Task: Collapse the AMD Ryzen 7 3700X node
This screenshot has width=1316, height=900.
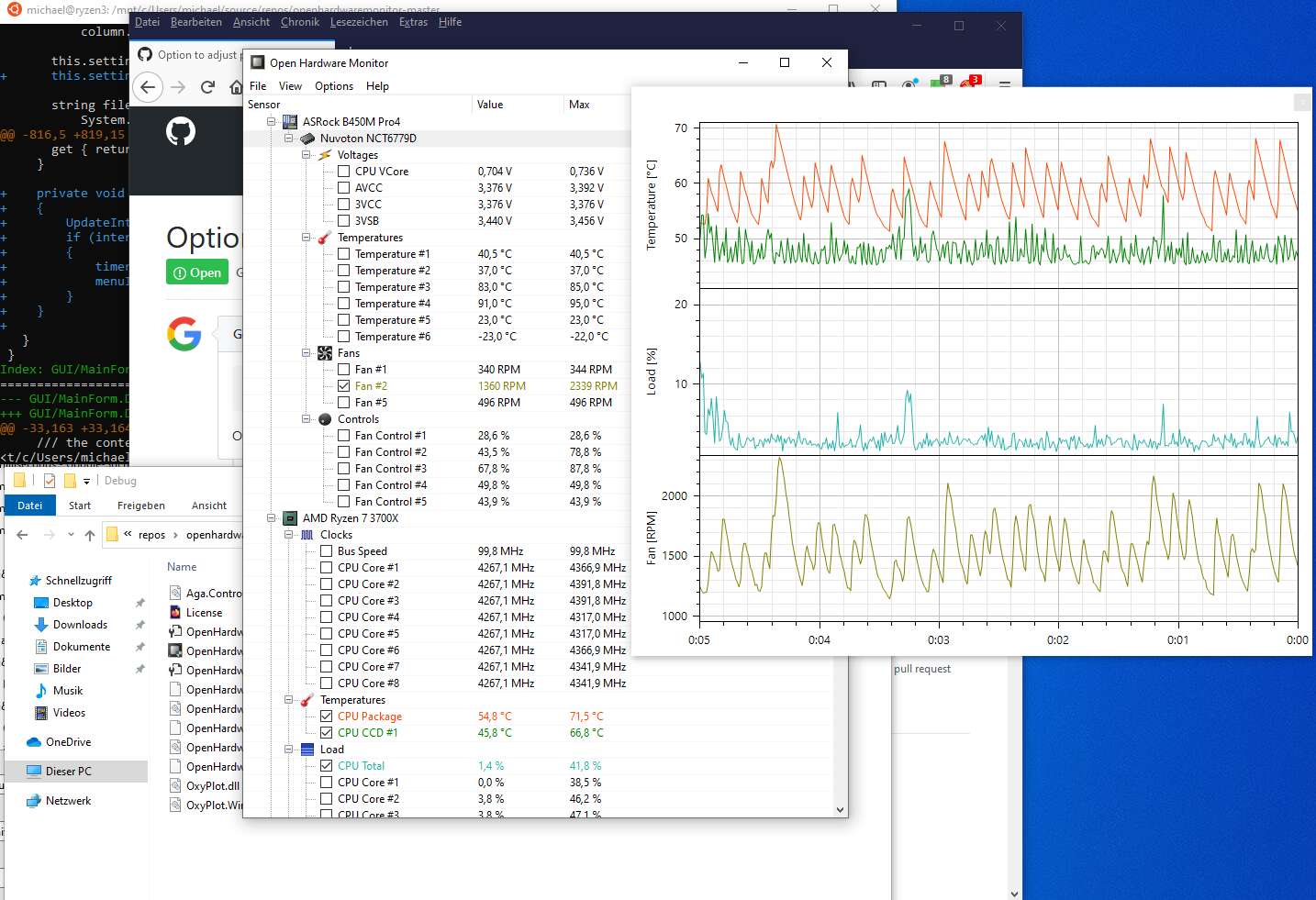Action: (271, 517)
